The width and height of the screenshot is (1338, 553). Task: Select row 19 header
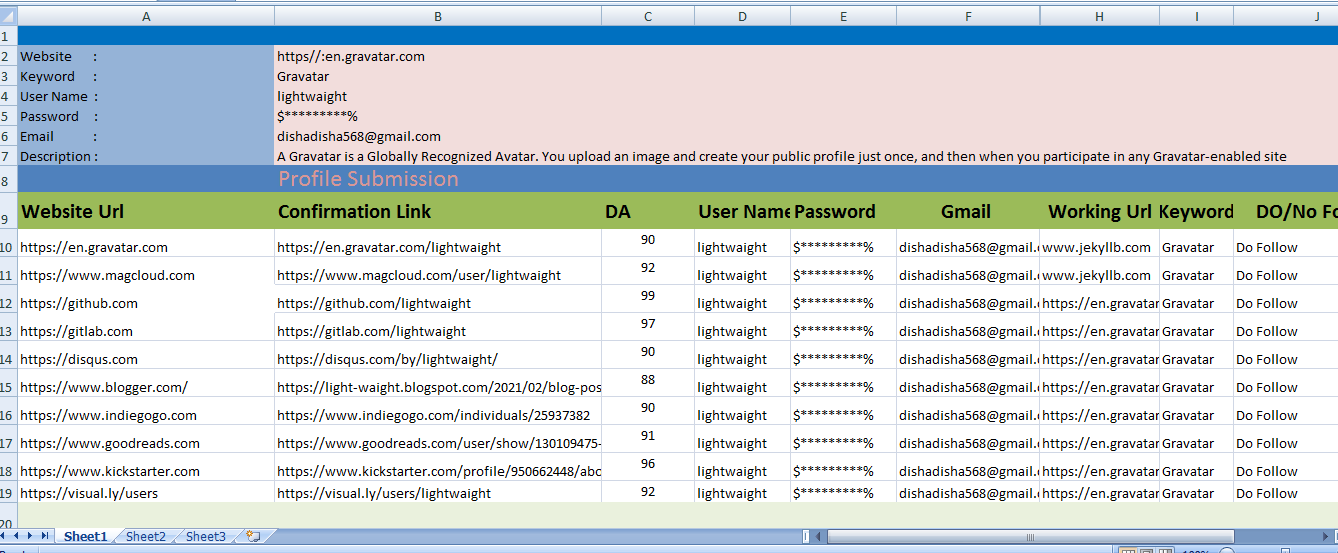(8, 492)
